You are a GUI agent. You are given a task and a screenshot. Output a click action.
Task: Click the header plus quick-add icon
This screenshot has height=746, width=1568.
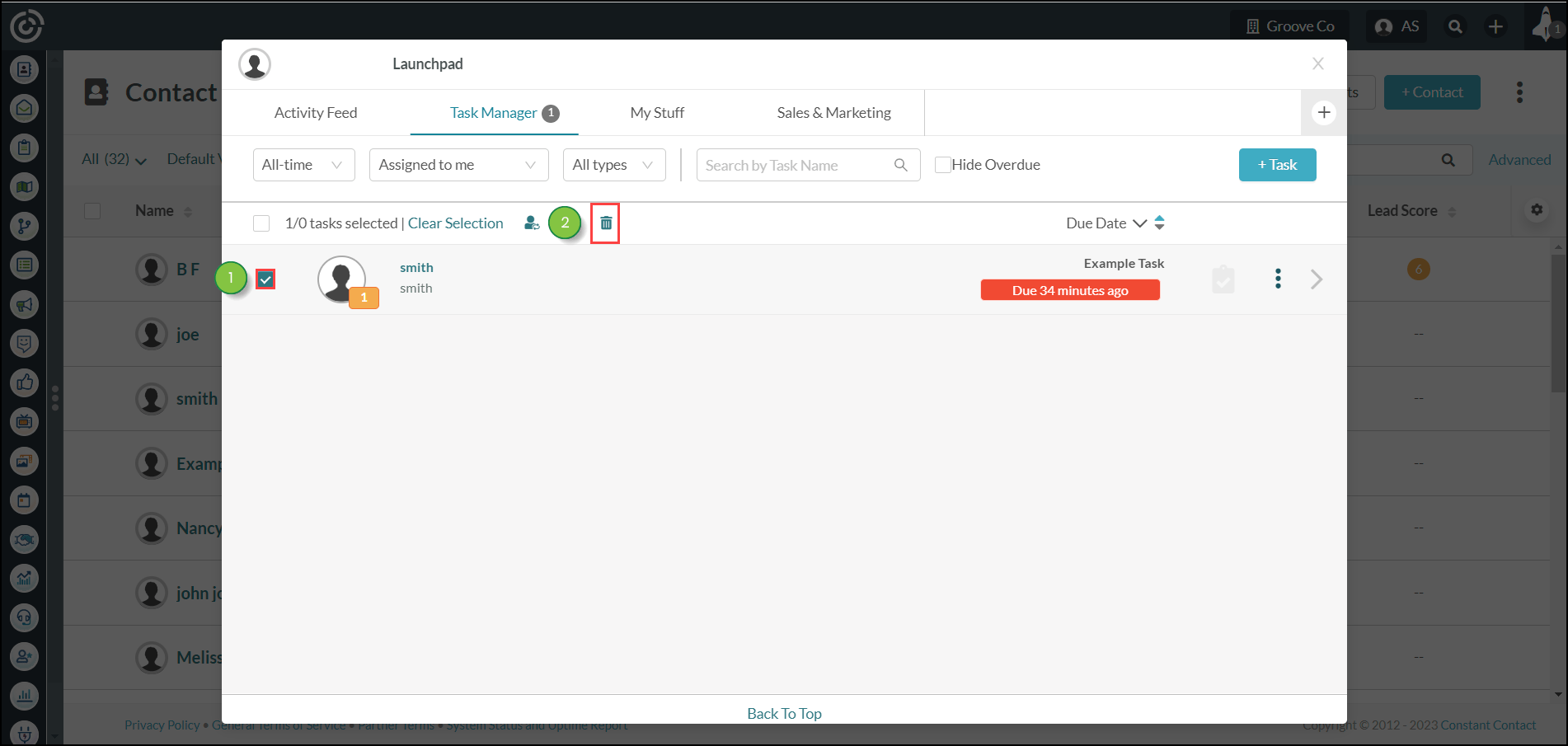(x=1495, y=26)
